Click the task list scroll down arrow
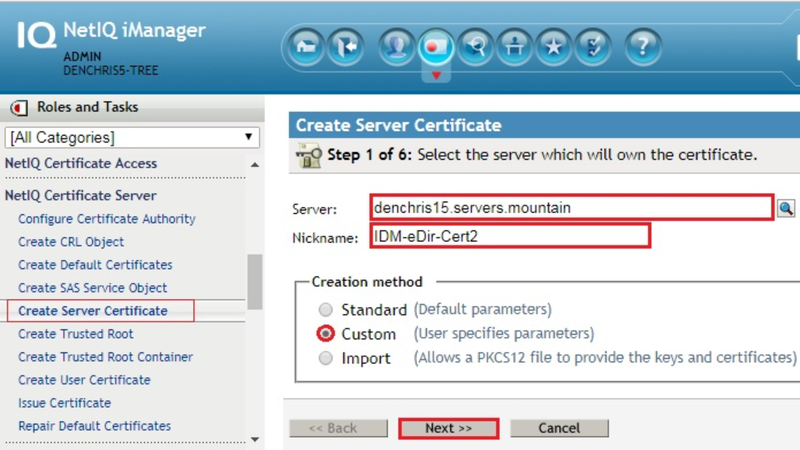800x450 pixels. tap(255, 439)
